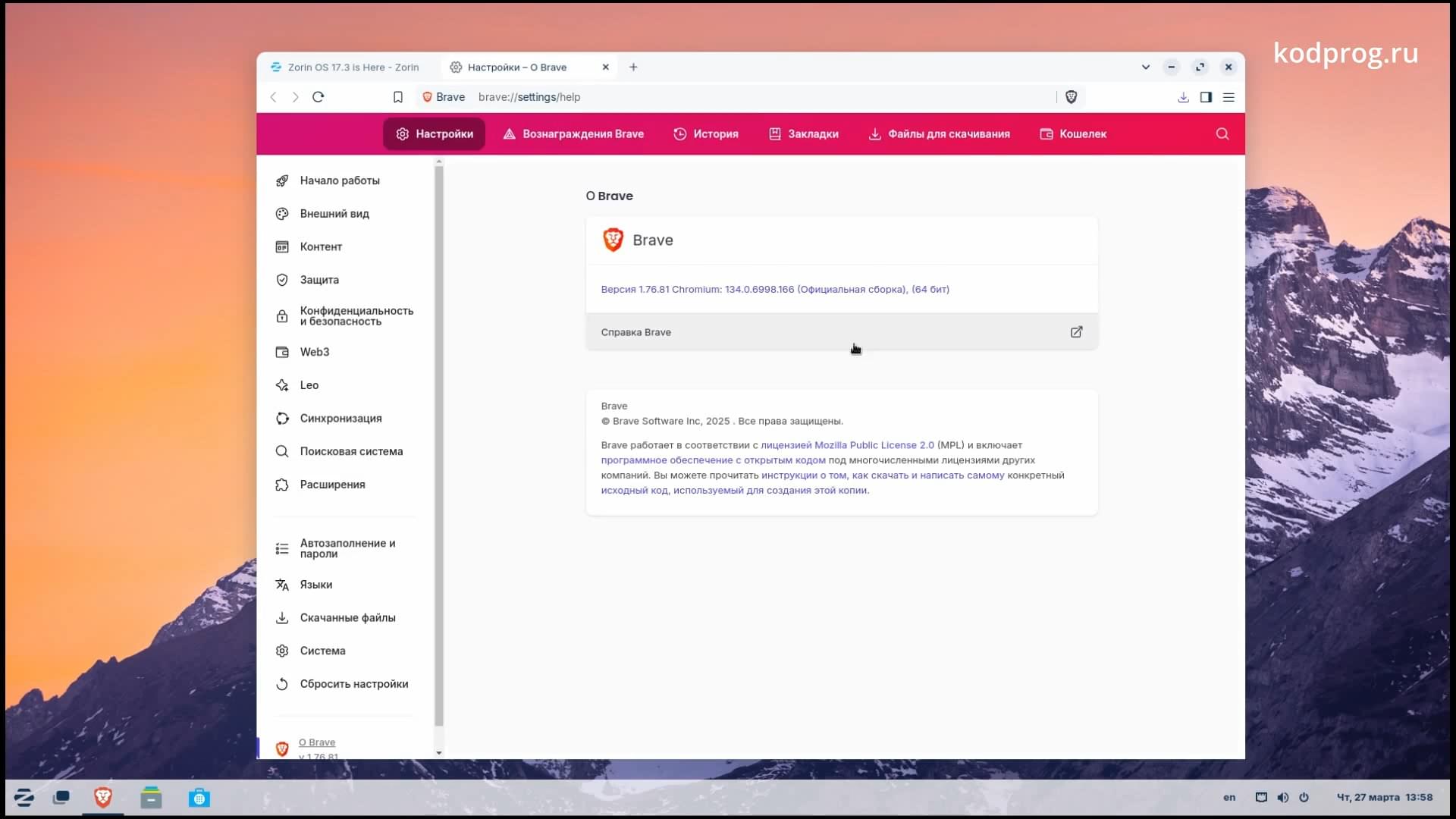The image size is (1456, 819).
Task: Expand the tab search dropdown arrow
Action: 1146,67
